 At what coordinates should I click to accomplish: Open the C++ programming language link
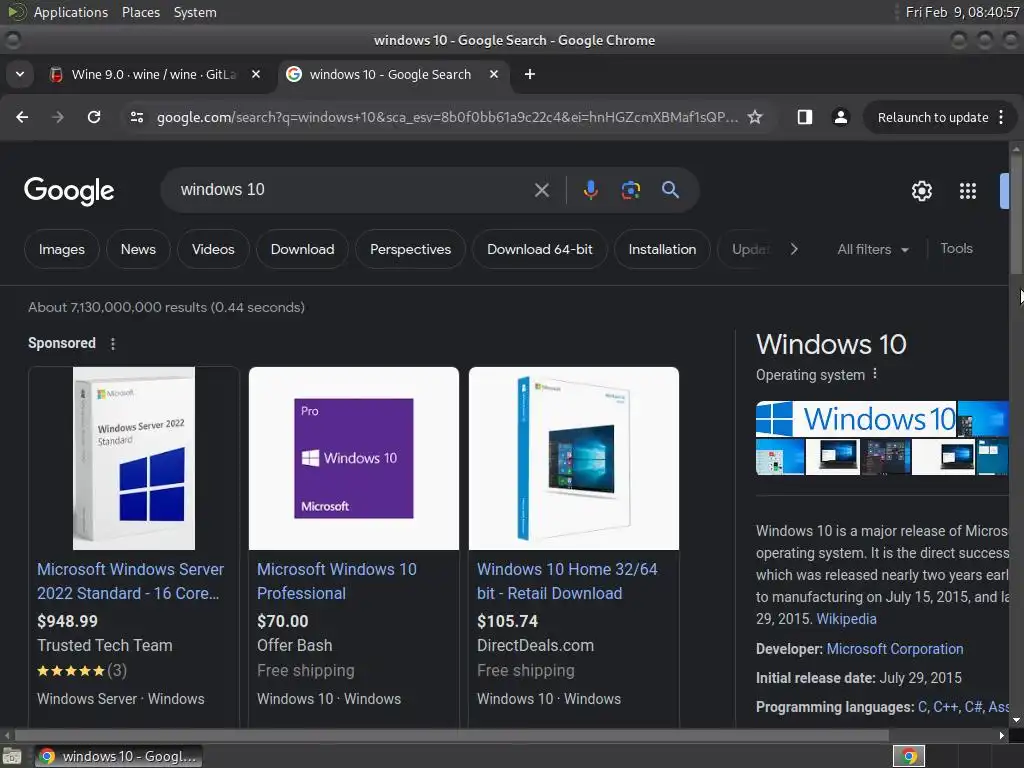point(945,707)
